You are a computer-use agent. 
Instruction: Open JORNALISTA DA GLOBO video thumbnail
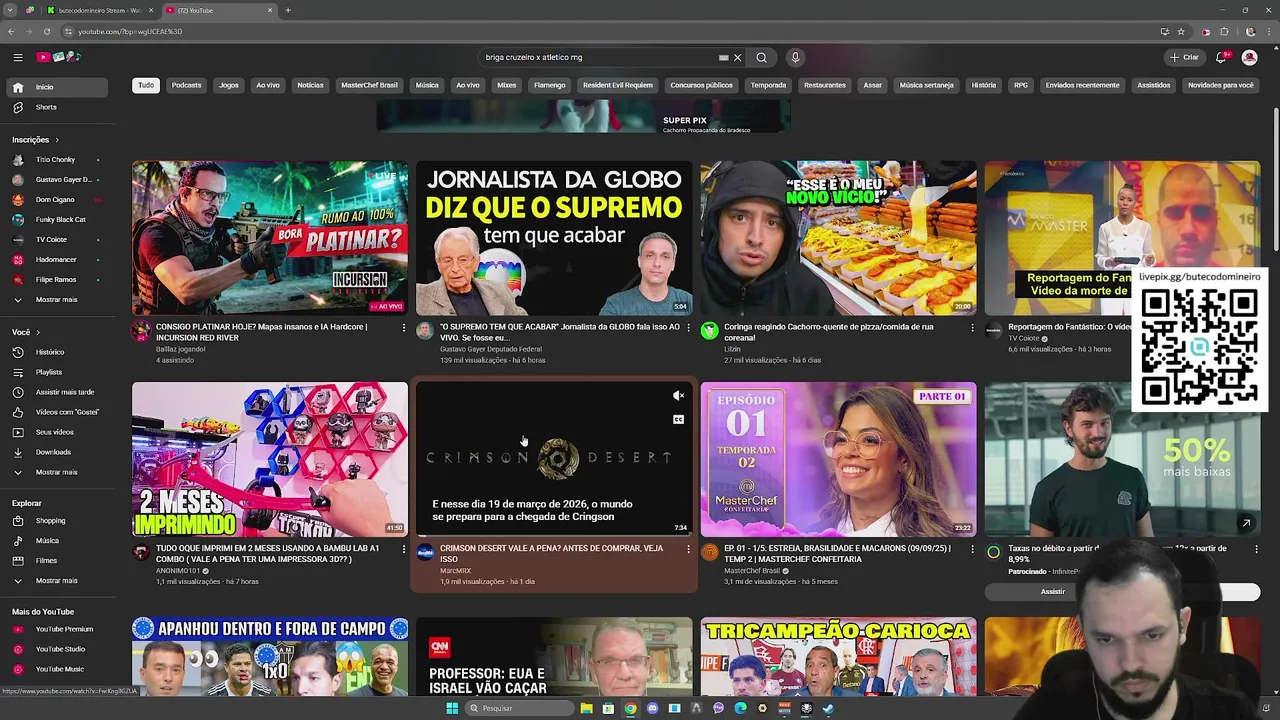[554, 238]
